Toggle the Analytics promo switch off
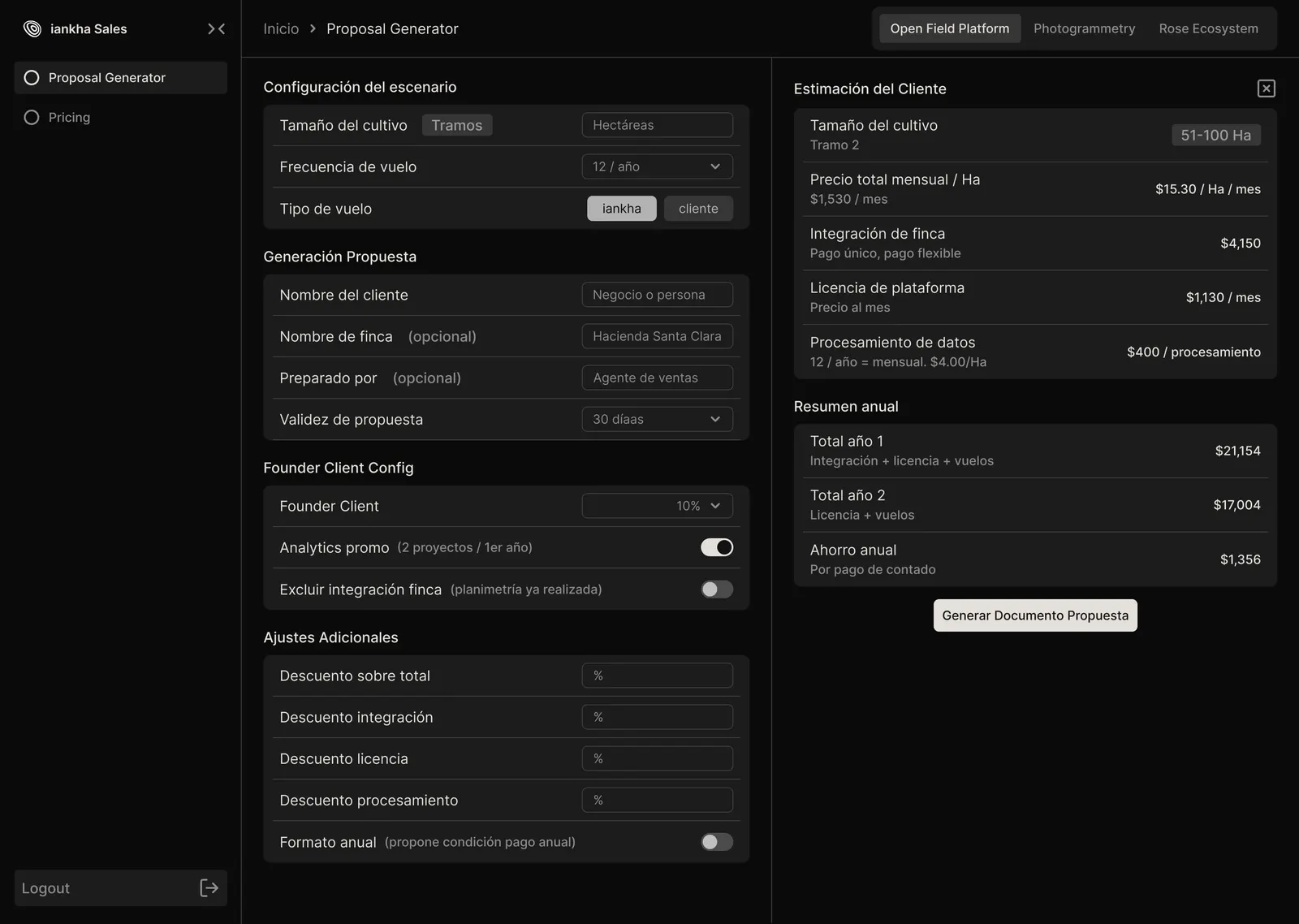This screenshot has width=1299, height=924. click(x=717, y=547)
